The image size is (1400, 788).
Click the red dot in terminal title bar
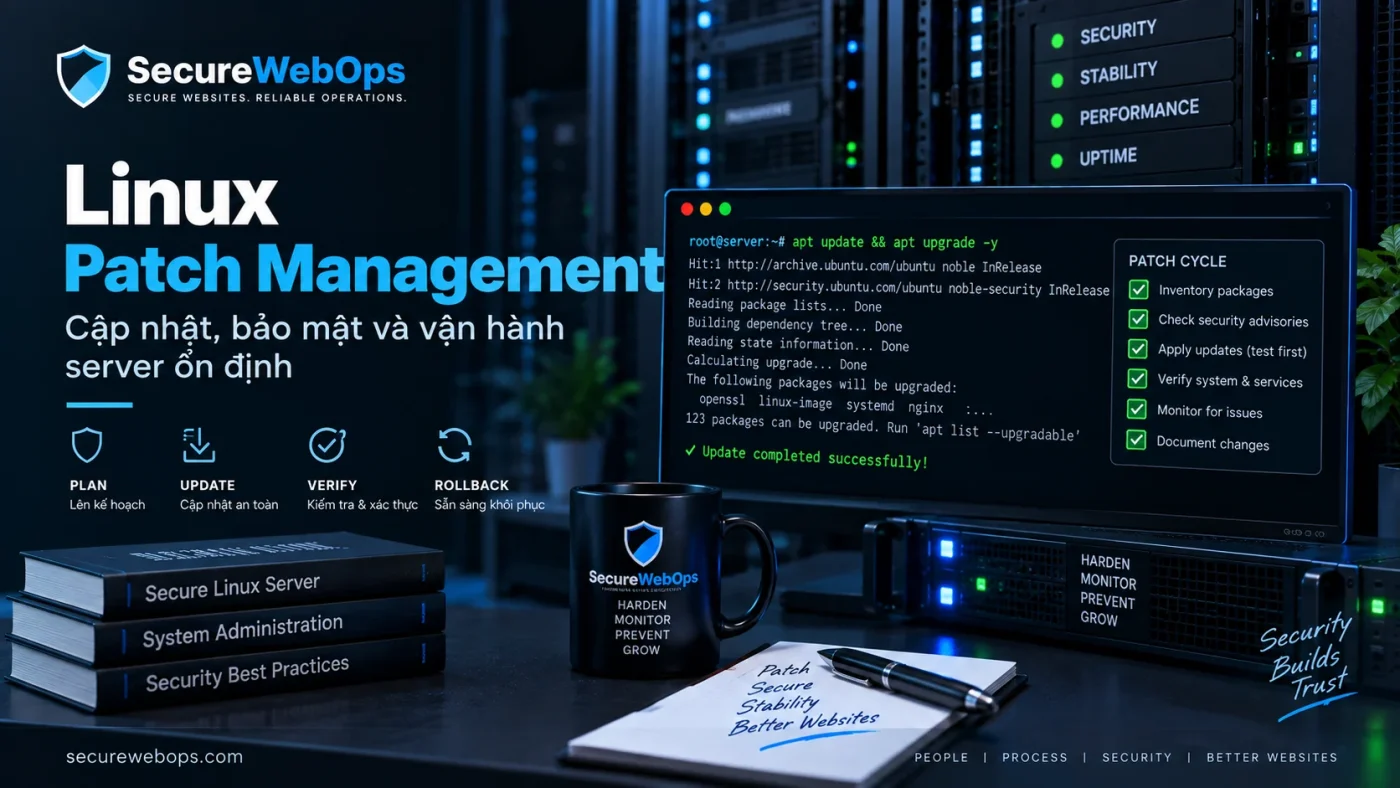[x=687, y=209]
